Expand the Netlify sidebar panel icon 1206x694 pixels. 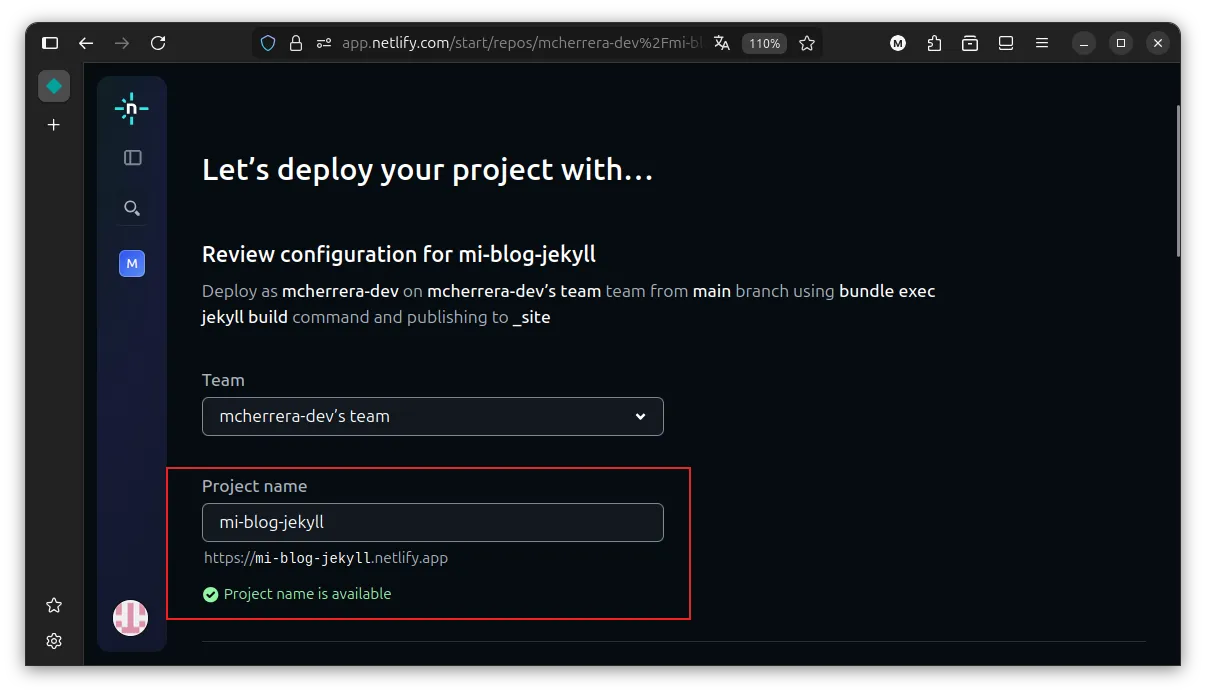tap(132, 158)
